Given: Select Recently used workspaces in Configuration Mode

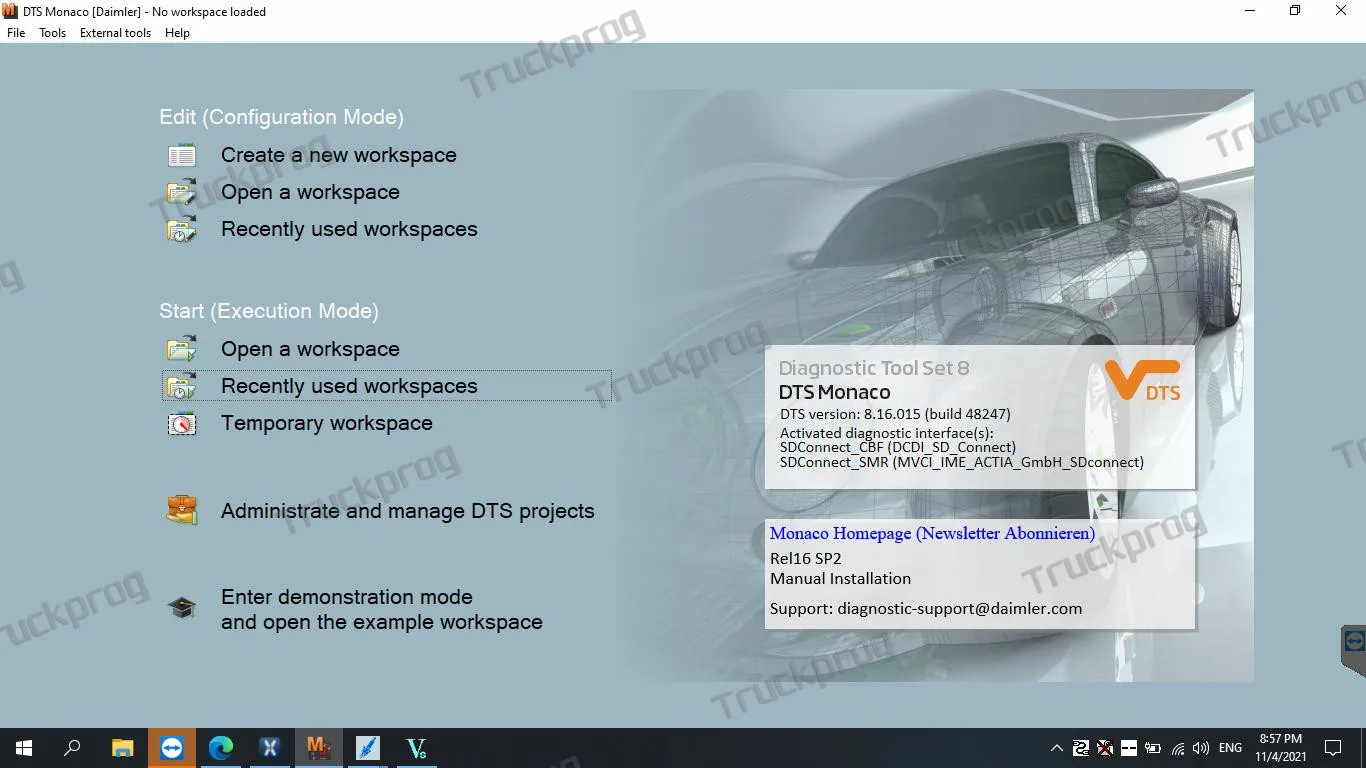Looking at the screenshot, I should click(x=349, y=229).
